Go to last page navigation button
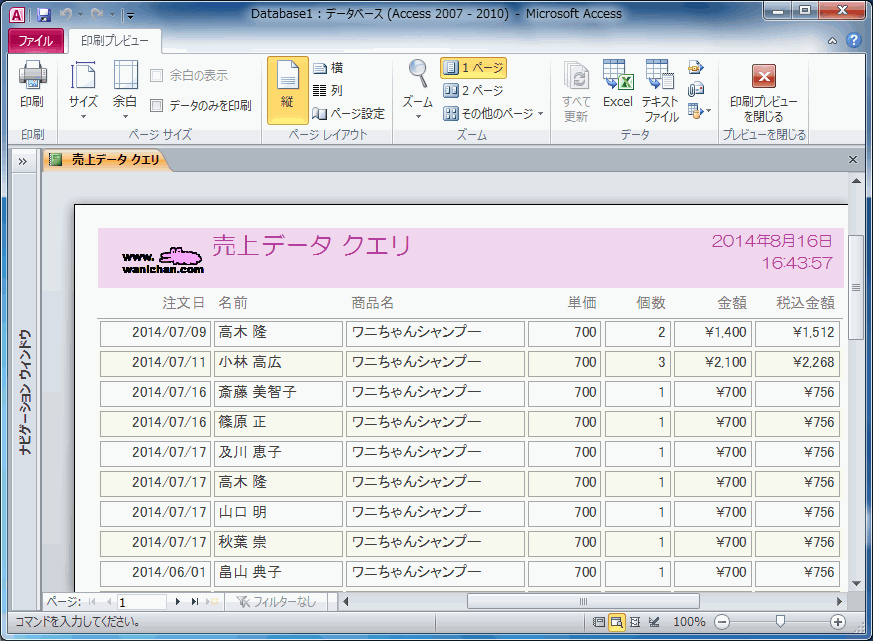This screenshot has height=641, width=873. [x=195, y=601]
